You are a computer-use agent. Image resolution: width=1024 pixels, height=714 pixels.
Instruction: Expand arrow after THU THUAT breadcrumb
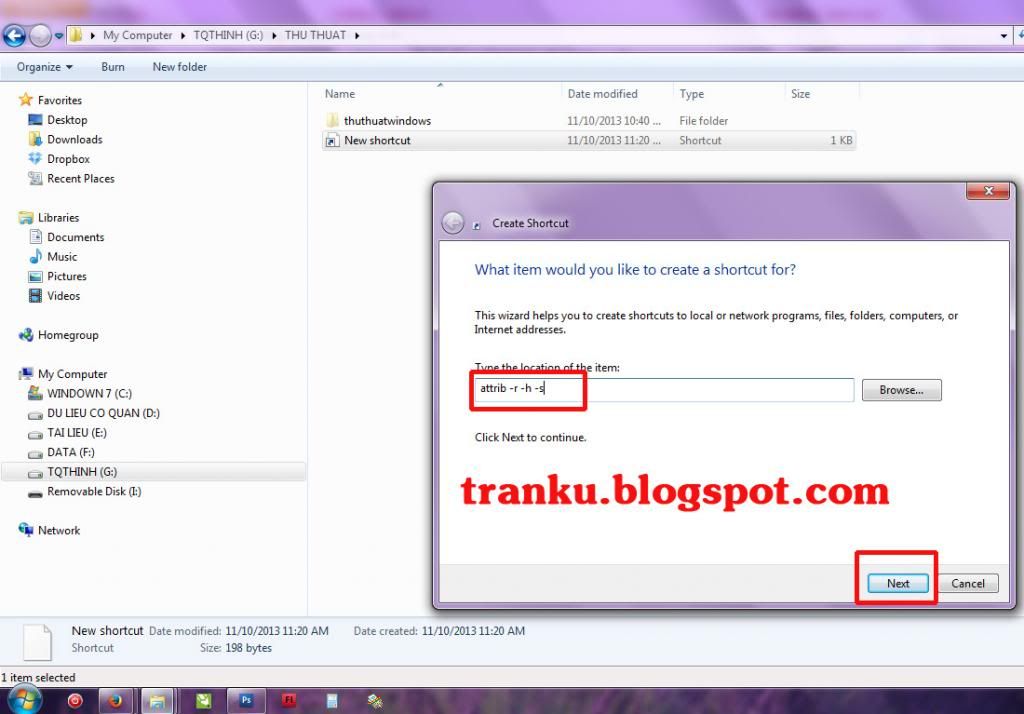357,36
